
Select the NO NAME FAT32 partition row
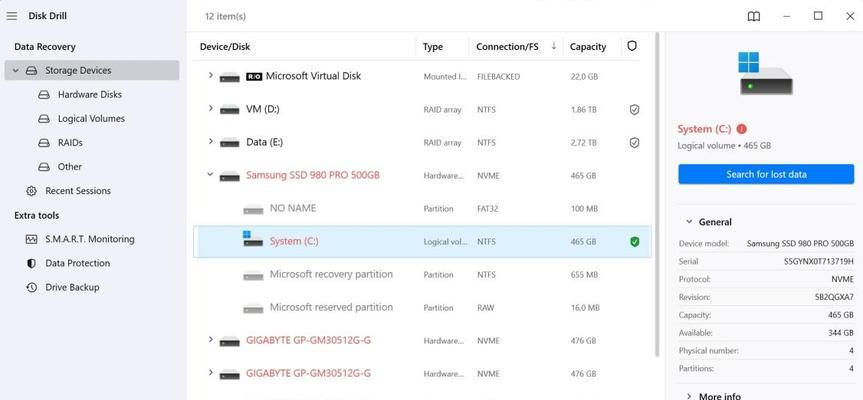click(422, 209)
